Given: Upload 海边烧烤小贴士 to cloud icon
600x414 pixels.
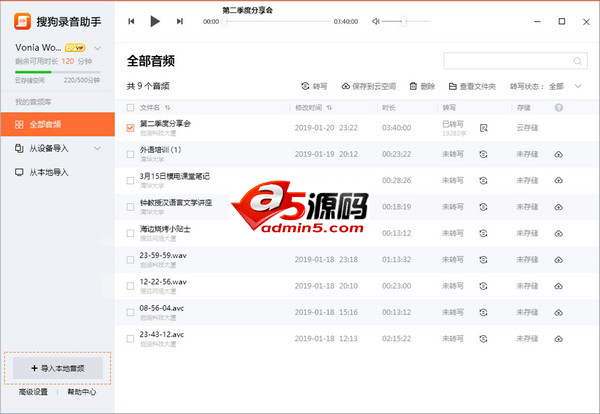Looking at the screenshot, I should tap(559, 233).
